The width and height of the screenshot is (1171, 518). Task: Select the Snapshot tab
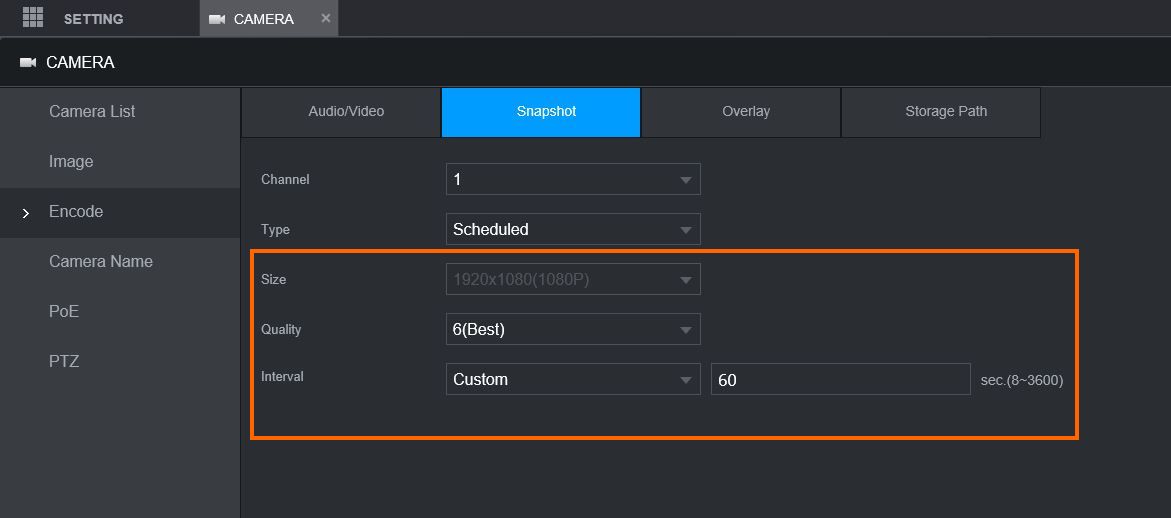[546, 112]
